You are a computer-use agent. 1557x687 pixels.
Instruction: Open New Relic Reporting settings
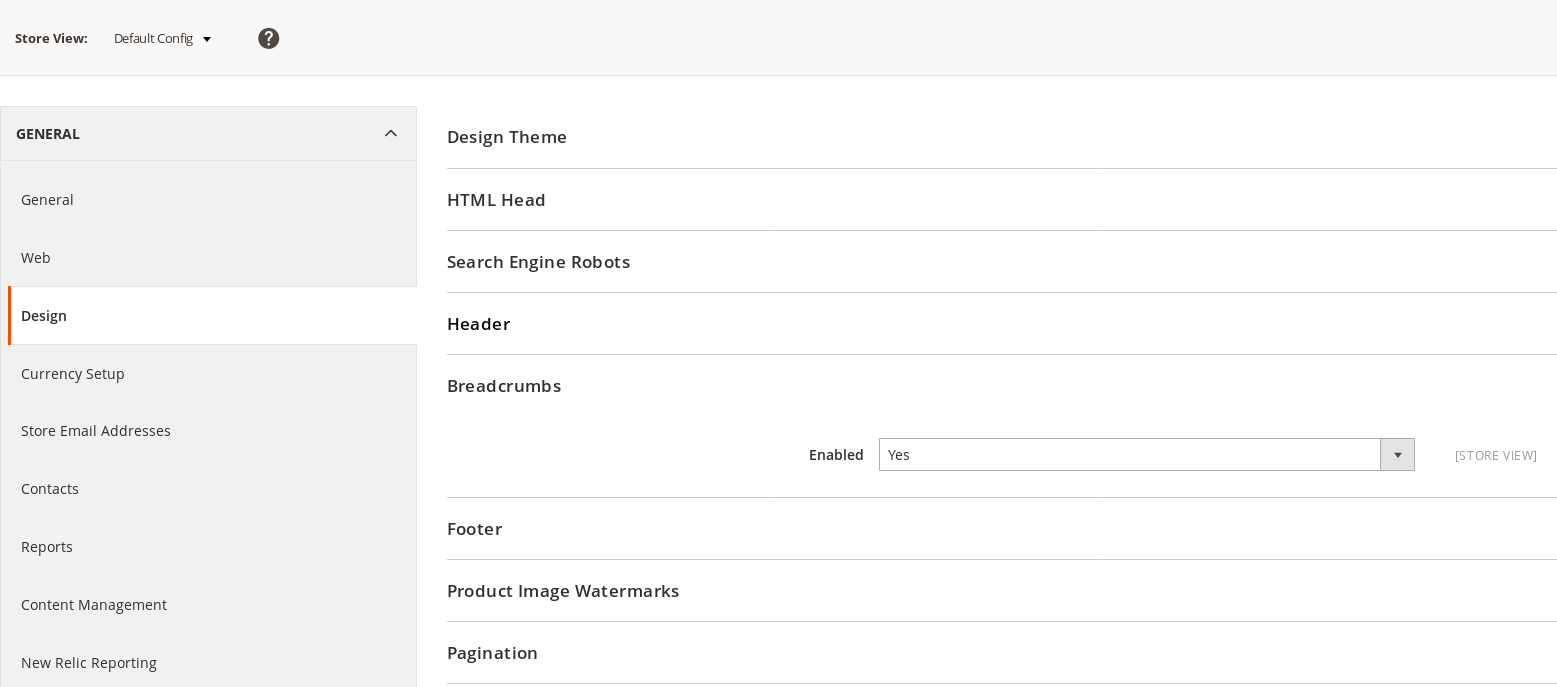coord(89,663)
